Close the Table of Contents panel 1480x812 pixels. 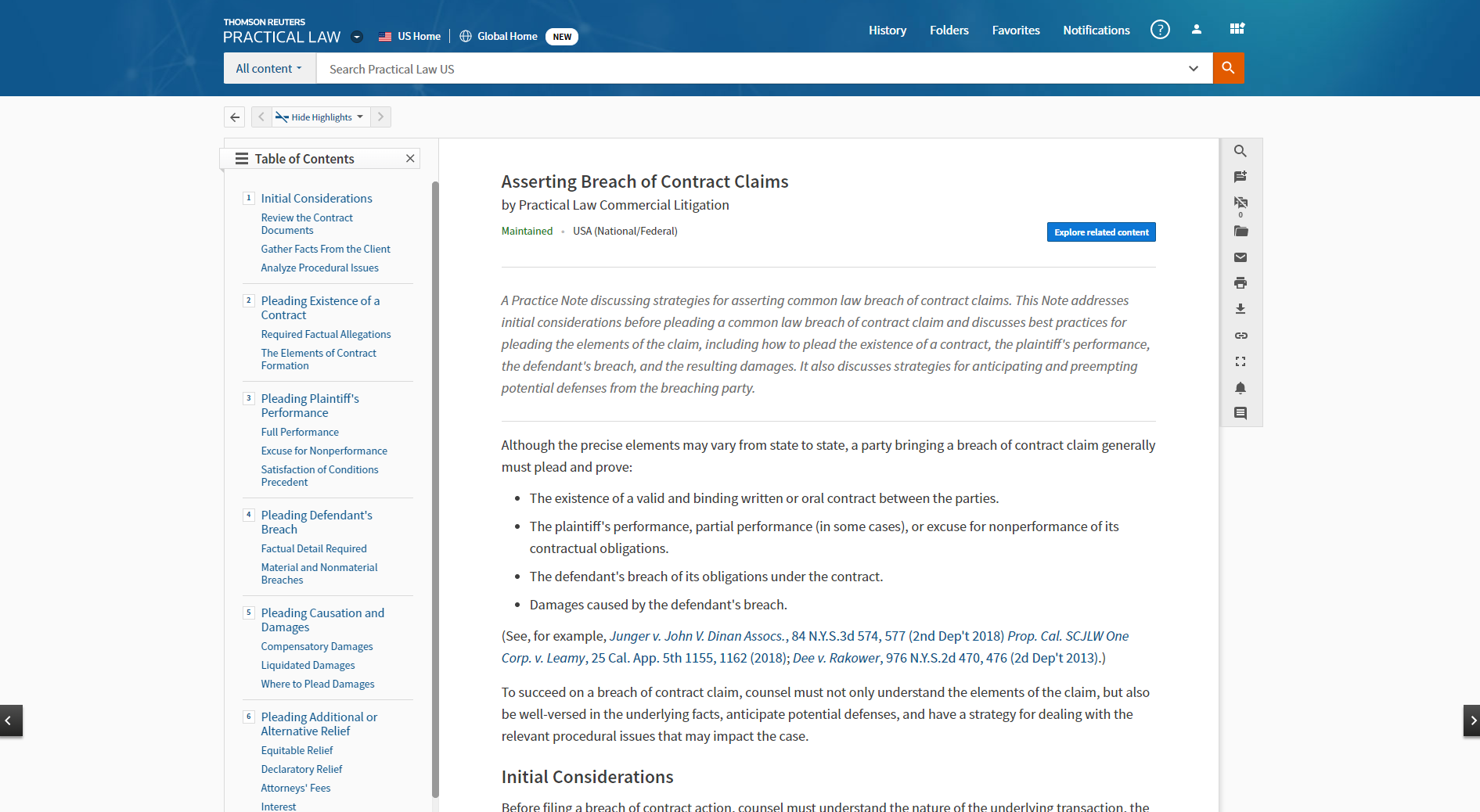(x=409, y=159)
